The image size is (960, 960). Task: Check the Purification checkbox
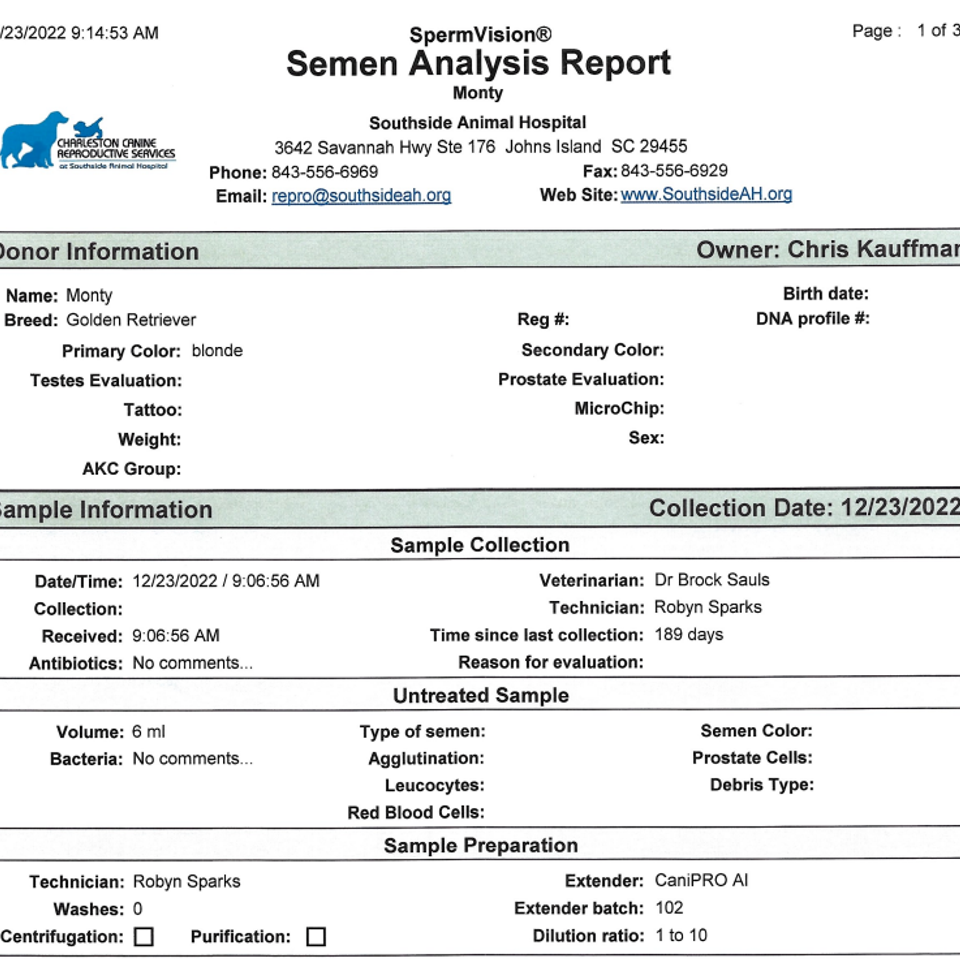[316, 936]
